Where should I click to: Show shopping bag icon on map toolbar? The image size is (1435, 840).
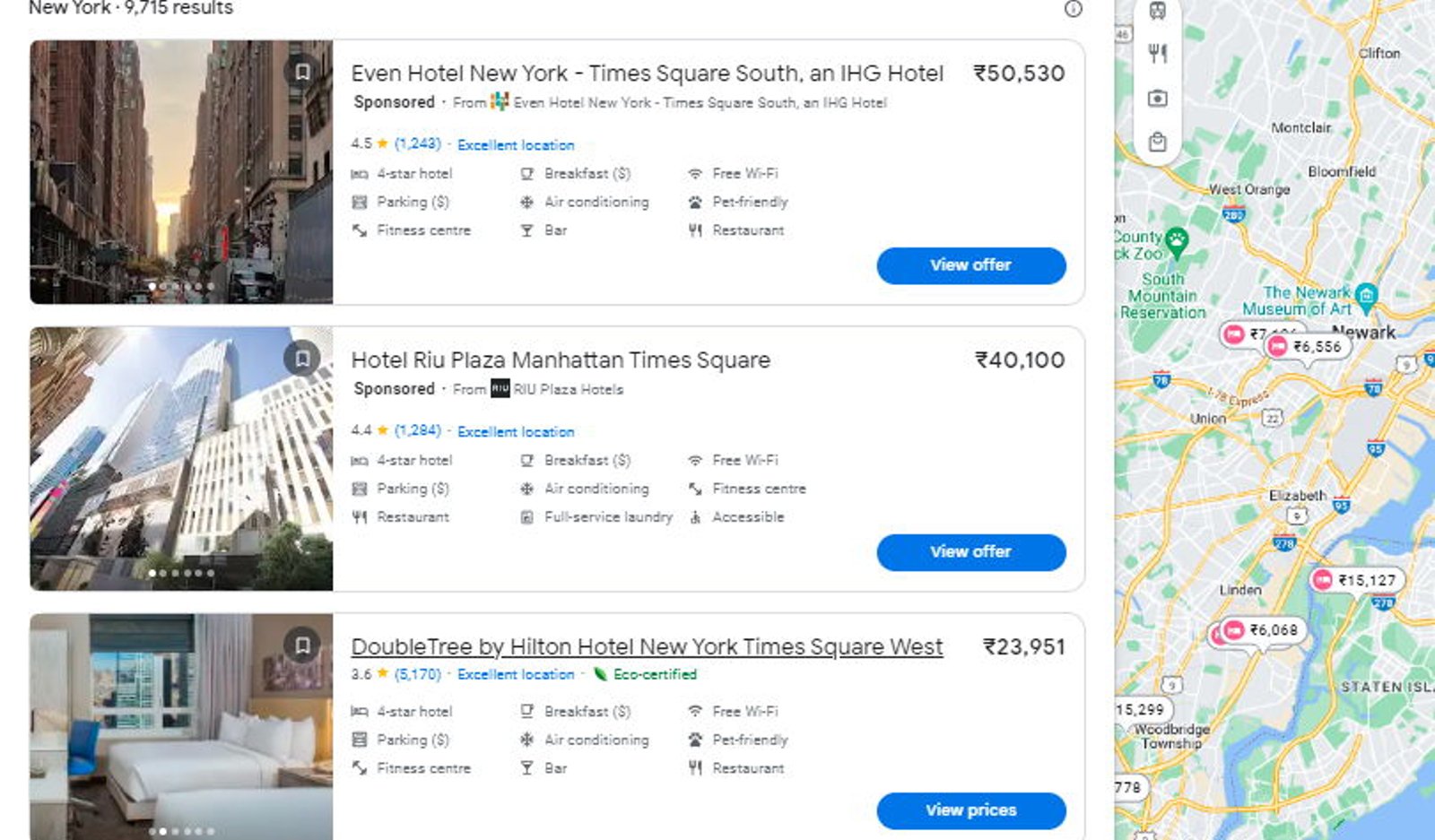[x=1158, y=143]
